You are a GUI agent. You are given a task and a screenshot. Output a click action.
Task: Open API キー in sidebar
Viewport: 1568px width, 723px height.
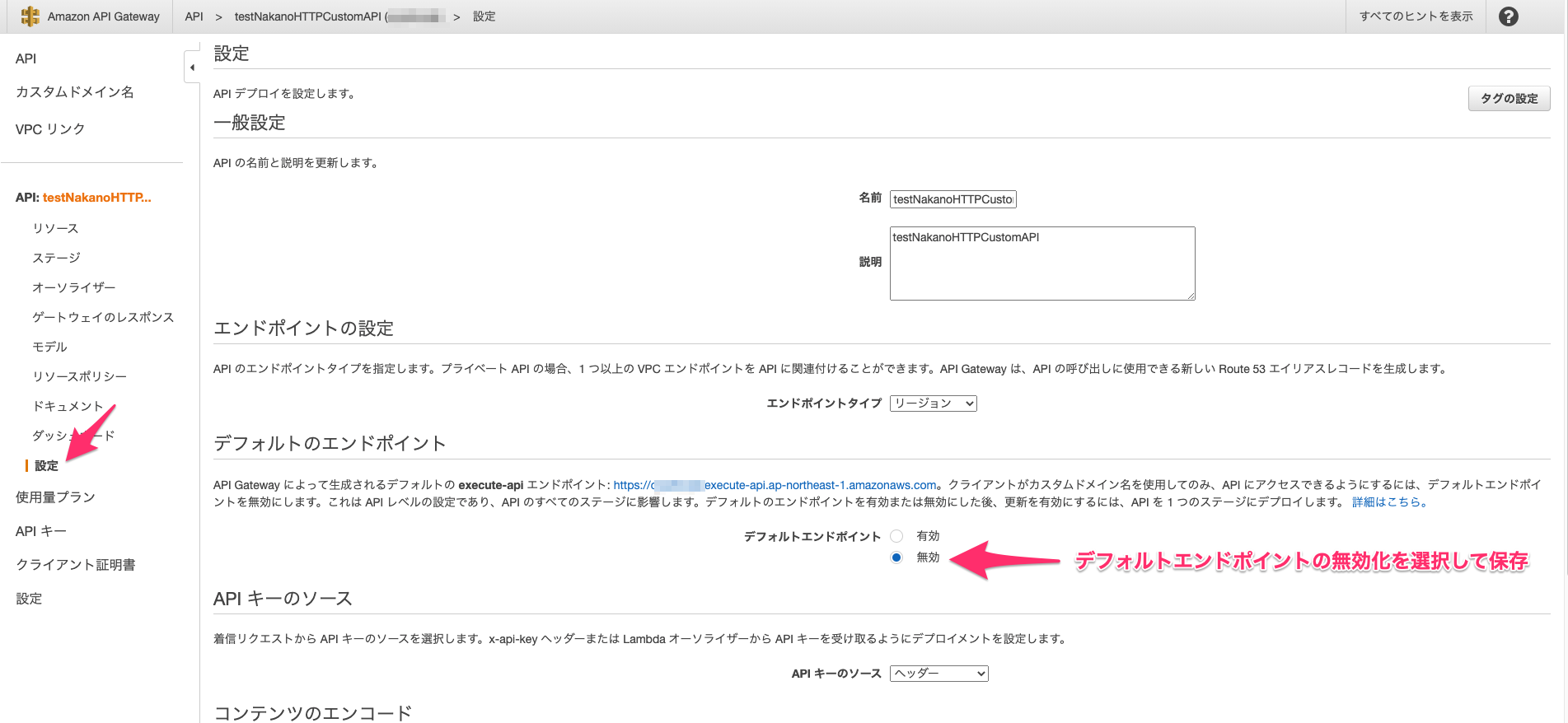pos(40,531)
